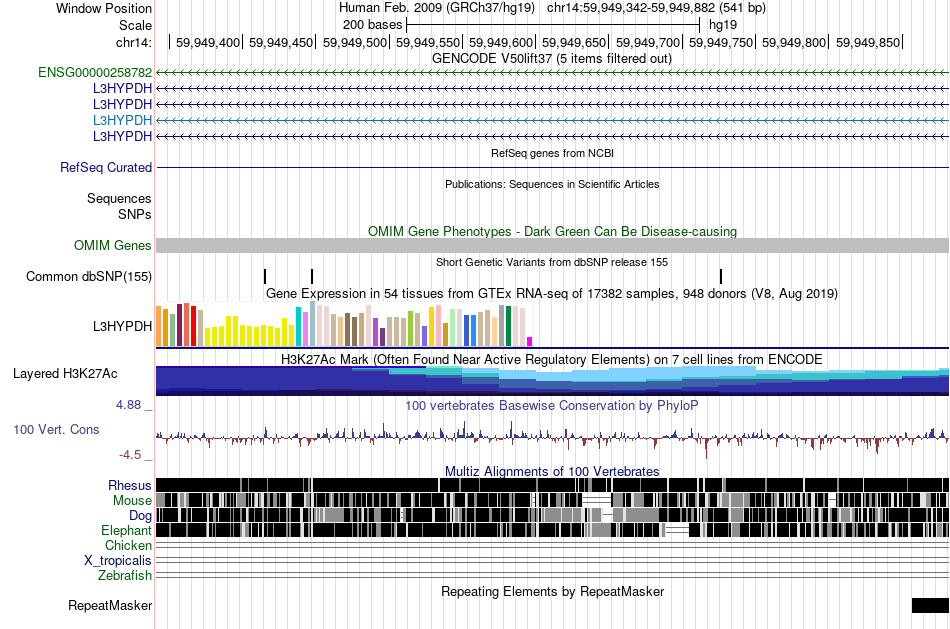This screenshot has width=950, height=629.
Task: Click the Mouse alignment label
Action: click(x=132, y=501)
